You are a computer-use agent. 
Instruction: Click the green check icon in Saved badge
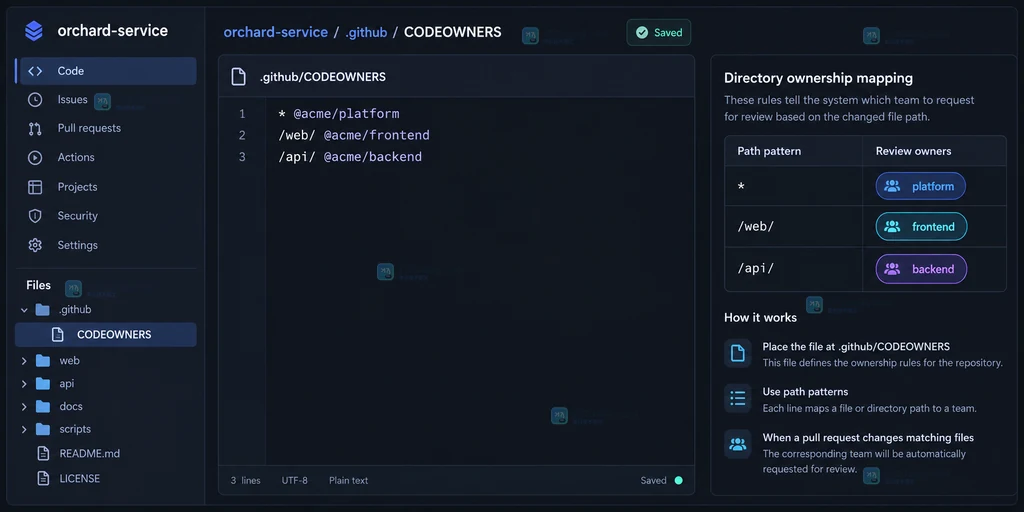[x=642, y=33]
